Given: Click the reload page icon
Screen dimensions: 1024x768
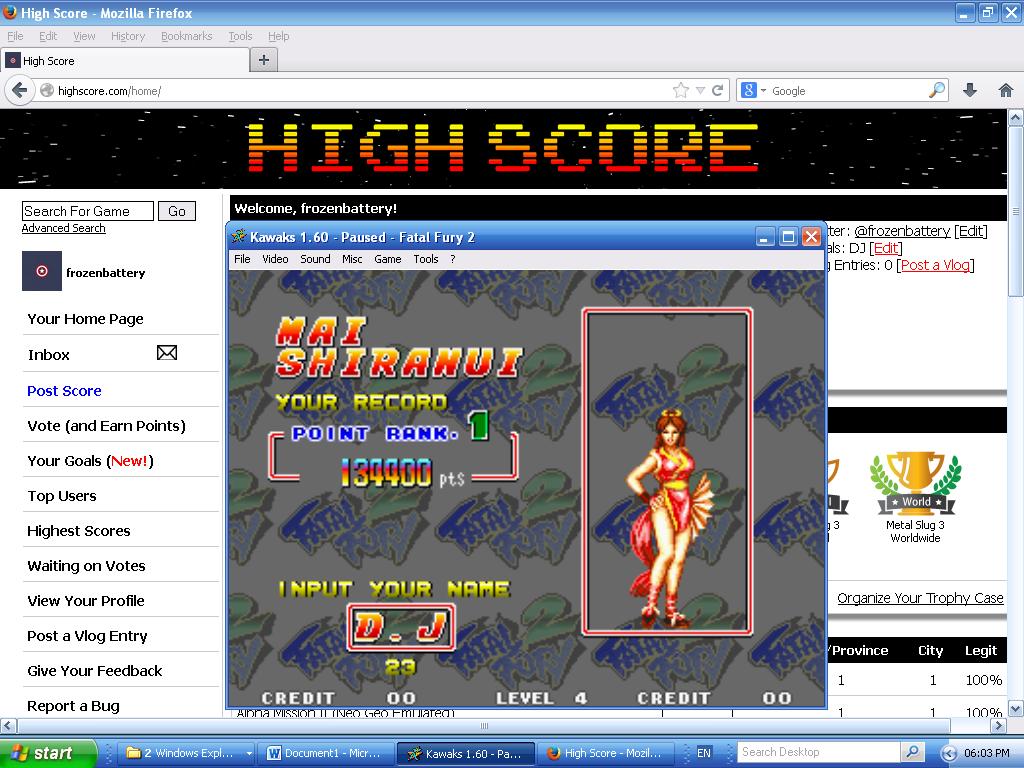Looking at the screenshot, I should [x=717, y=90].
